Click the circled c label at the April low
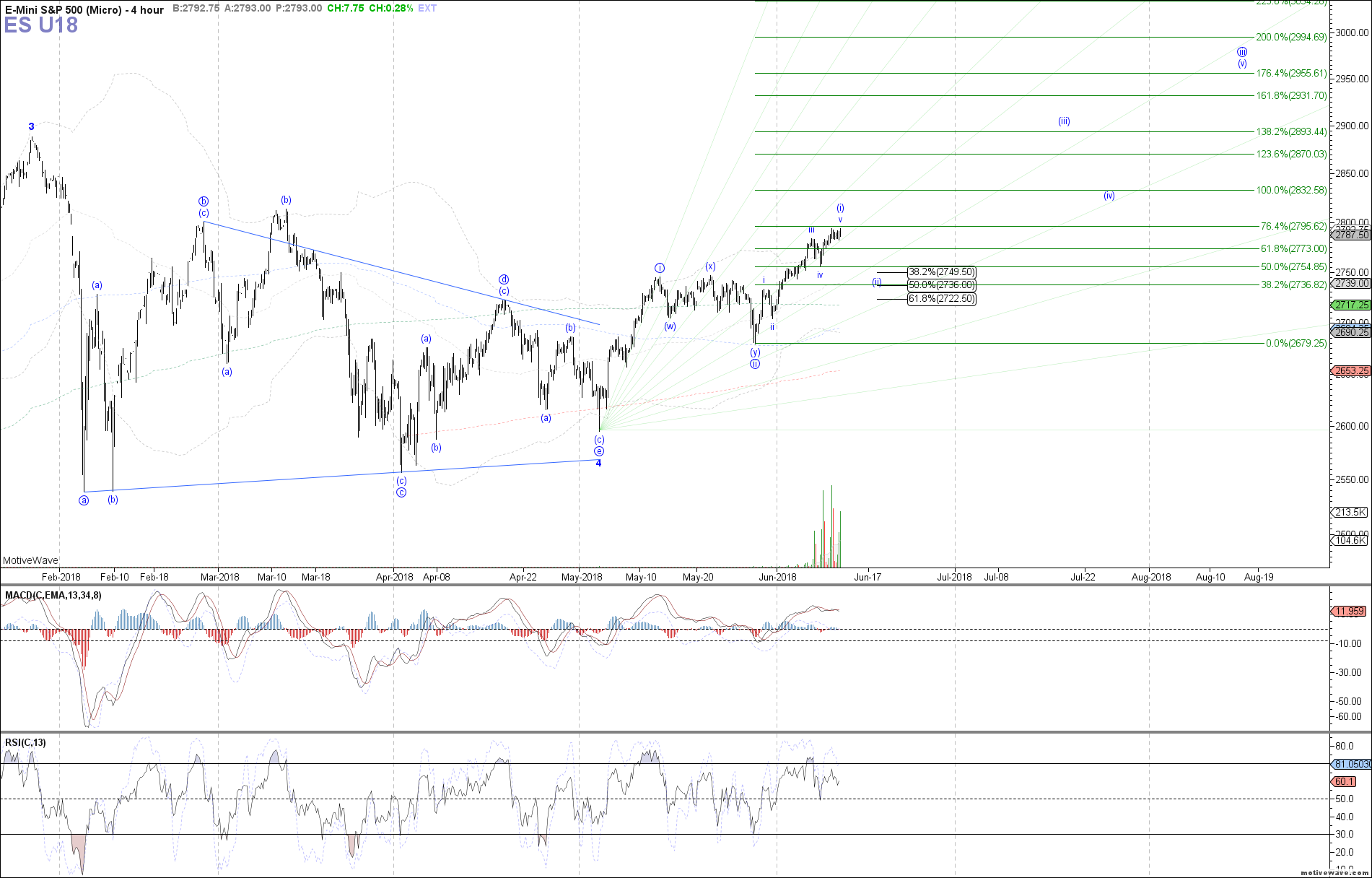 [x=401, y=492]
